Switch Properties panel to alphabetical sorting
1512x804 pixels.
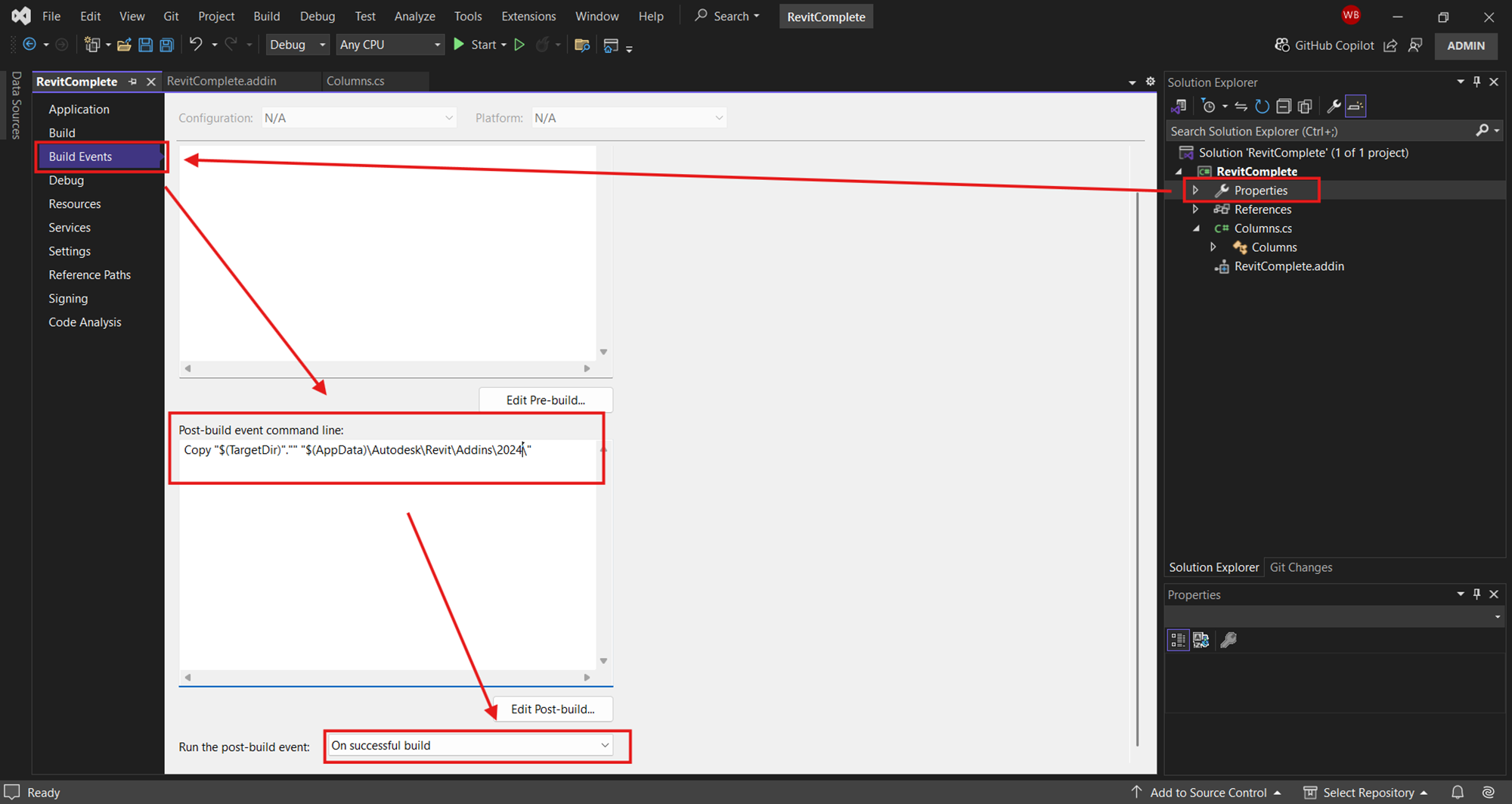1201,639
